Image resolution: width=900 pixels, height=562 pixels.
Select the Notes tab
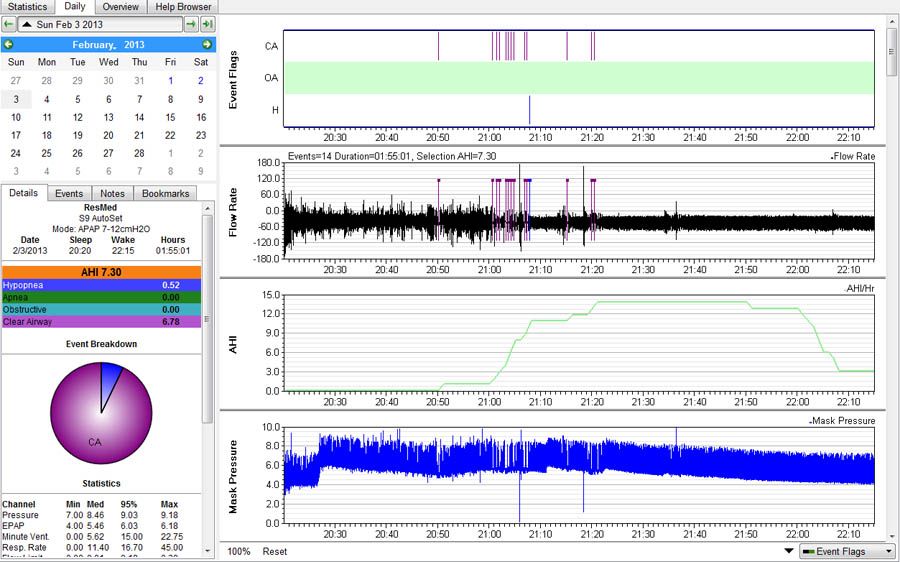click(x=112, y=193)
